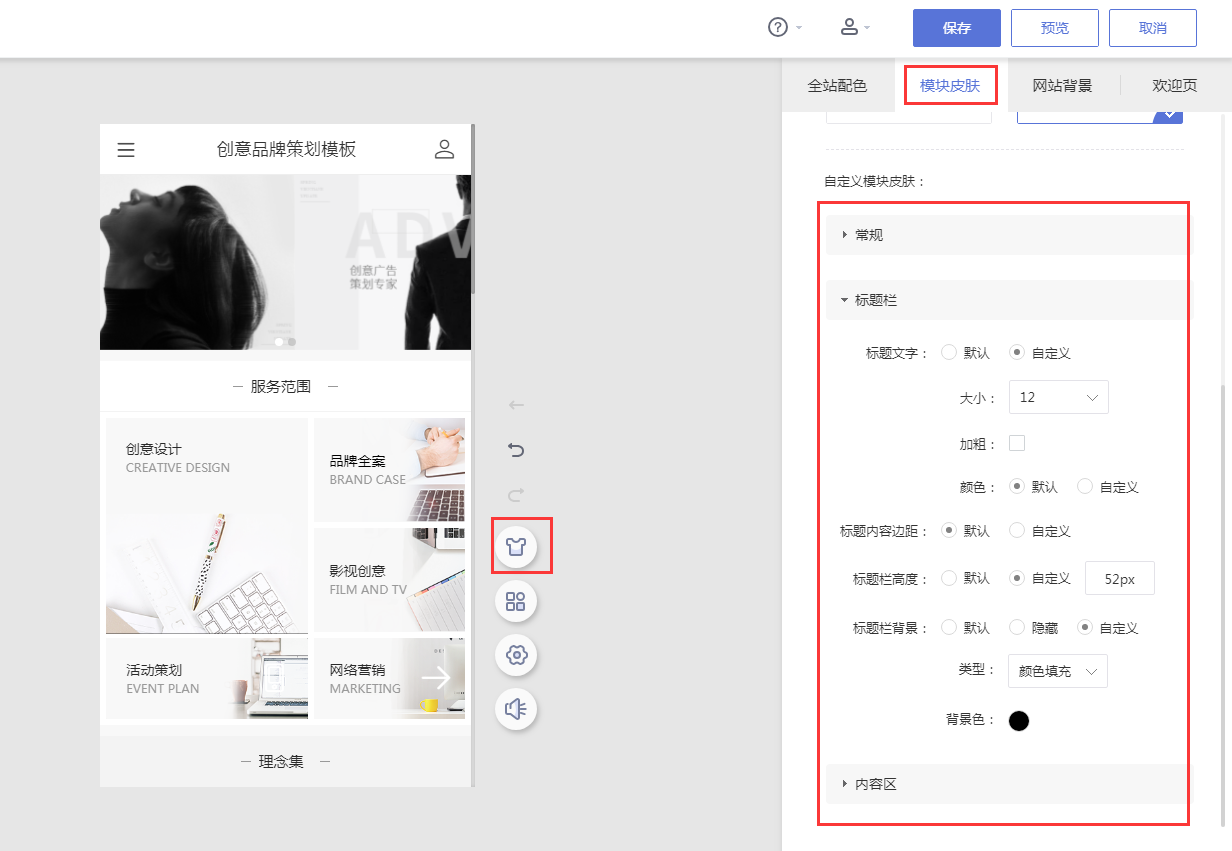Expand the 内容区 section

1008,784
